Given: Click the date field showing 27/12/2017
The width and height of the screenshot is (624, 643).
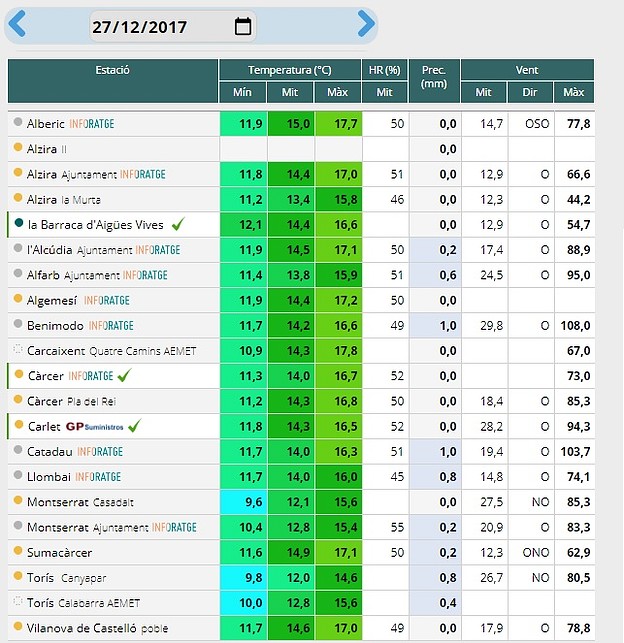Looking at the screenshot, I should (173, 27).
